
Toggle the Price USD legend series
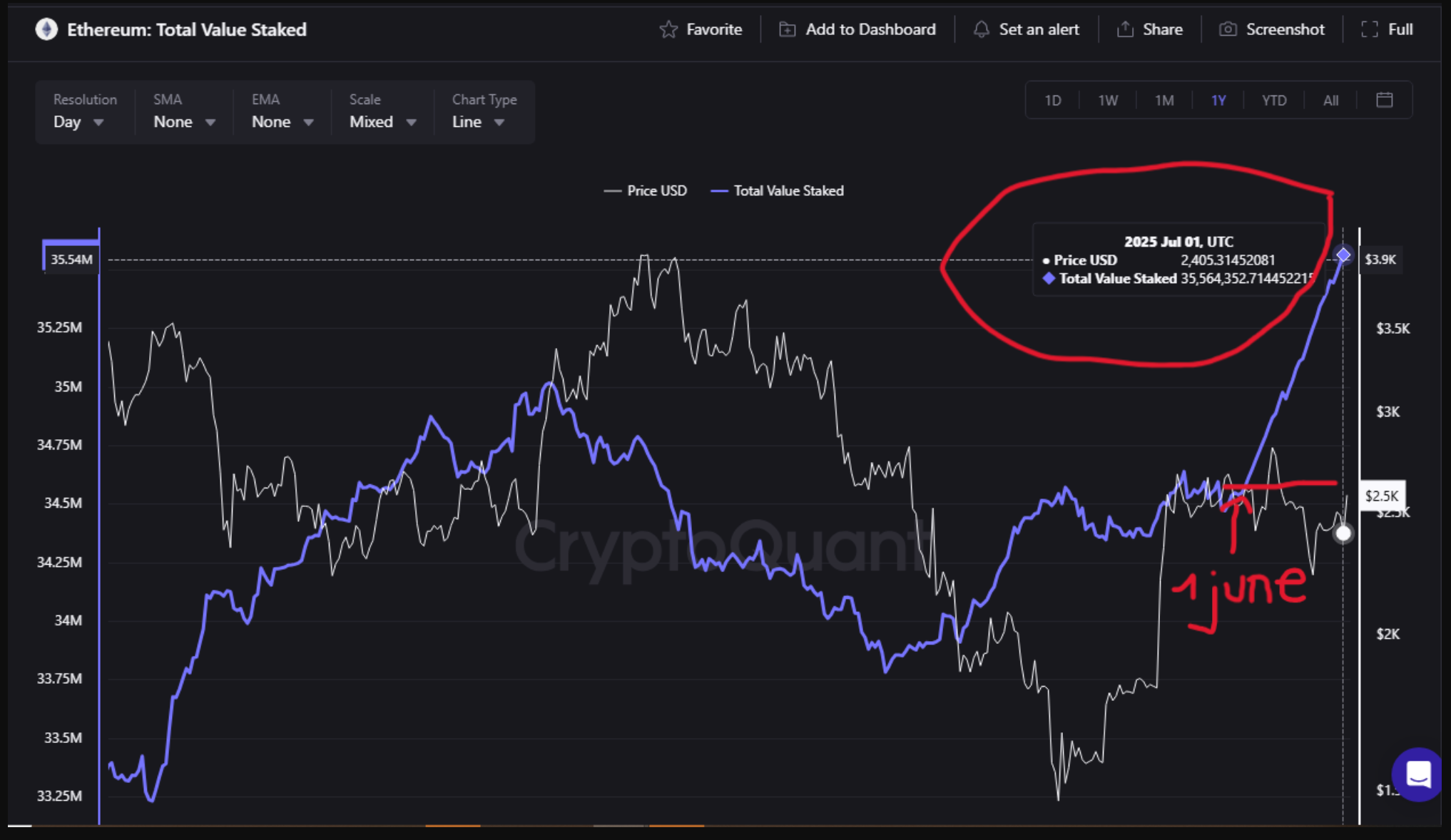[x=646, y=191]
